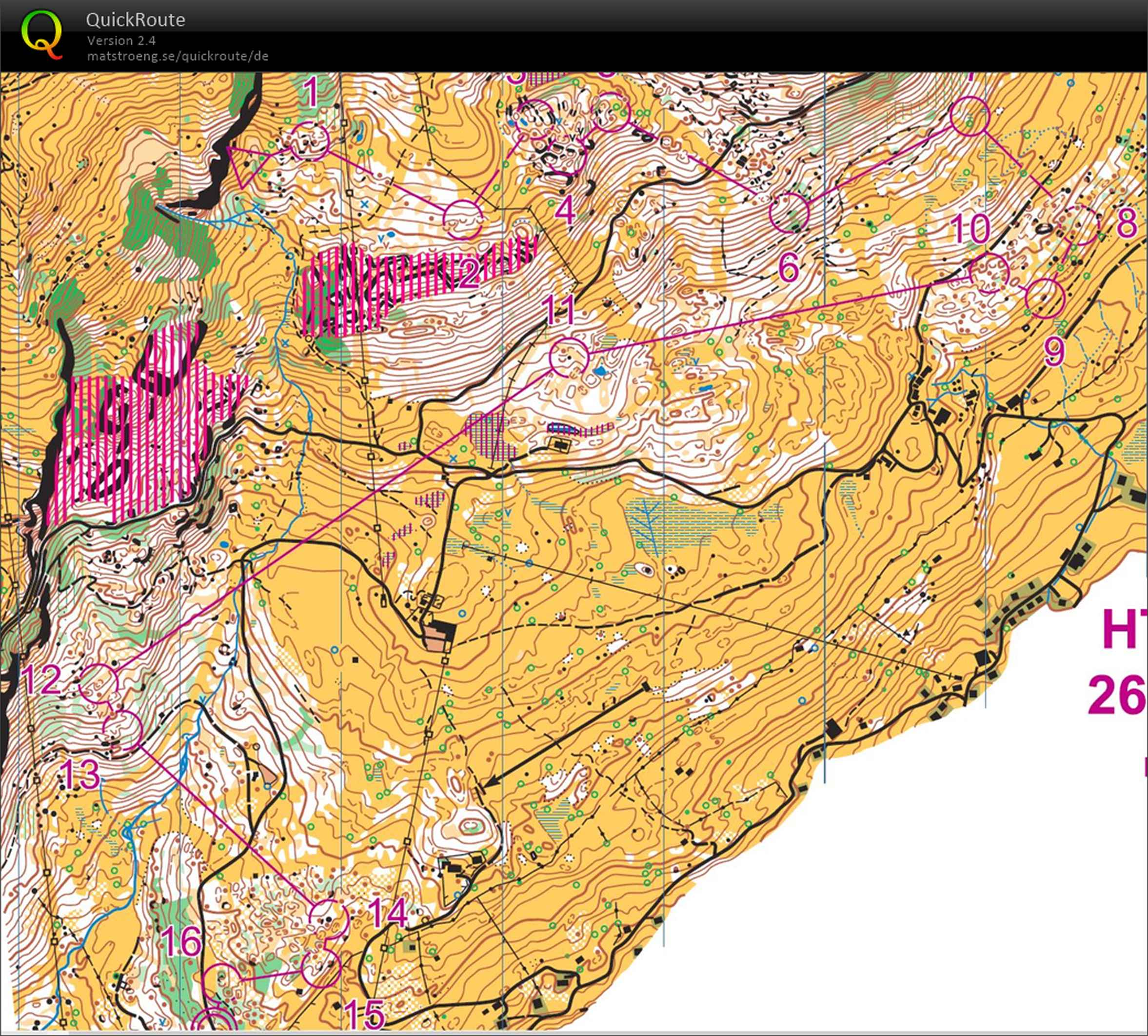Click control circle 1 near the start
The image size is (1148, 1036).
point(310,140)
